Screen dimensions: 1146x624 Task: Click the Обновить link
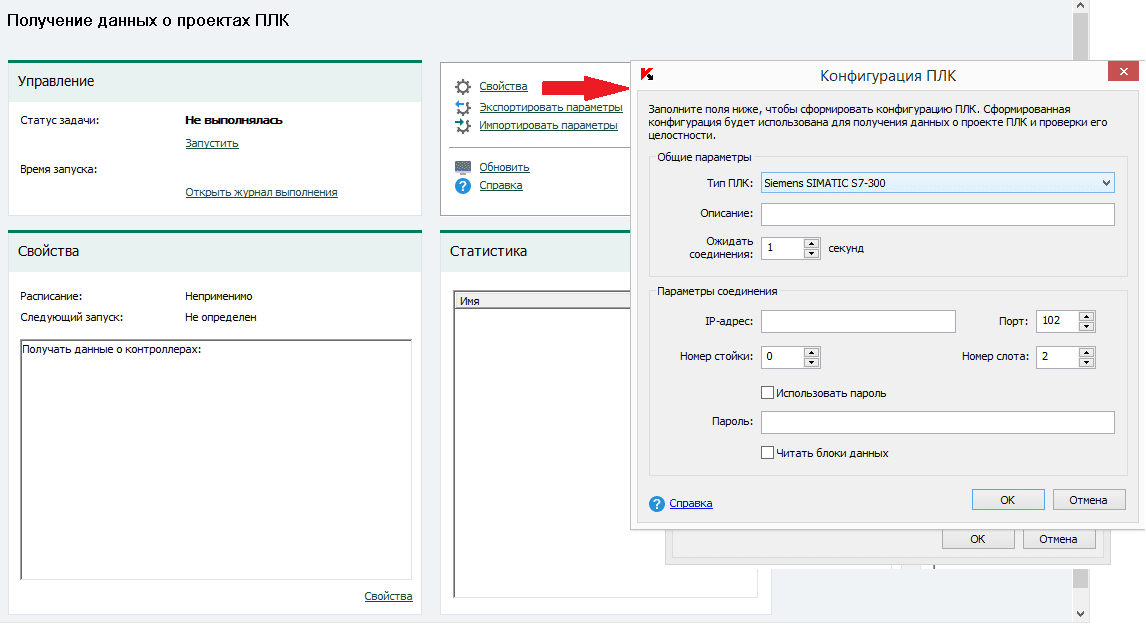[x=504, y=167]
